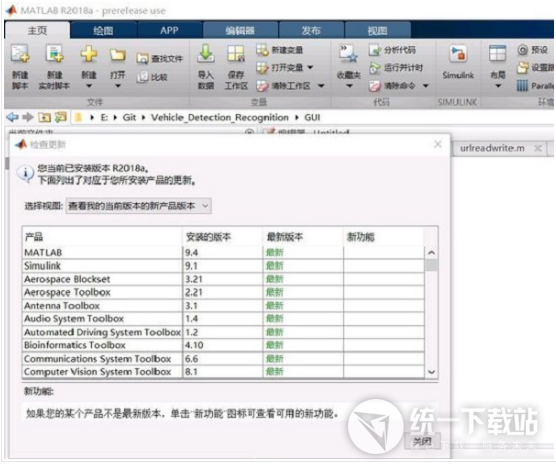
Task: Click Clear Workspace (清除工作区) icon
Action: [x=262, y=86]
